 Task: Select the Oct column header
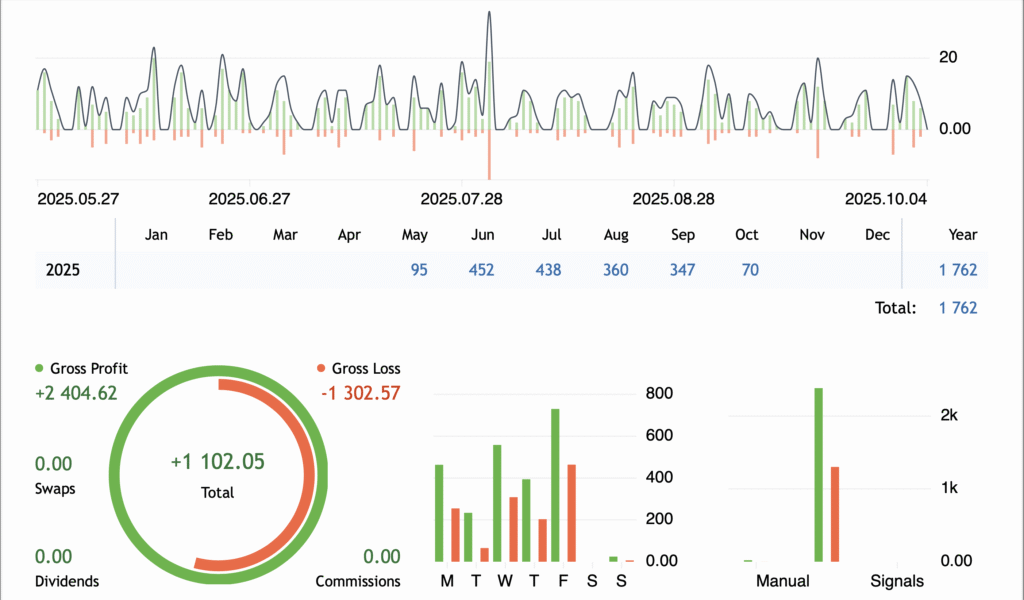click(x=746, y=234)
